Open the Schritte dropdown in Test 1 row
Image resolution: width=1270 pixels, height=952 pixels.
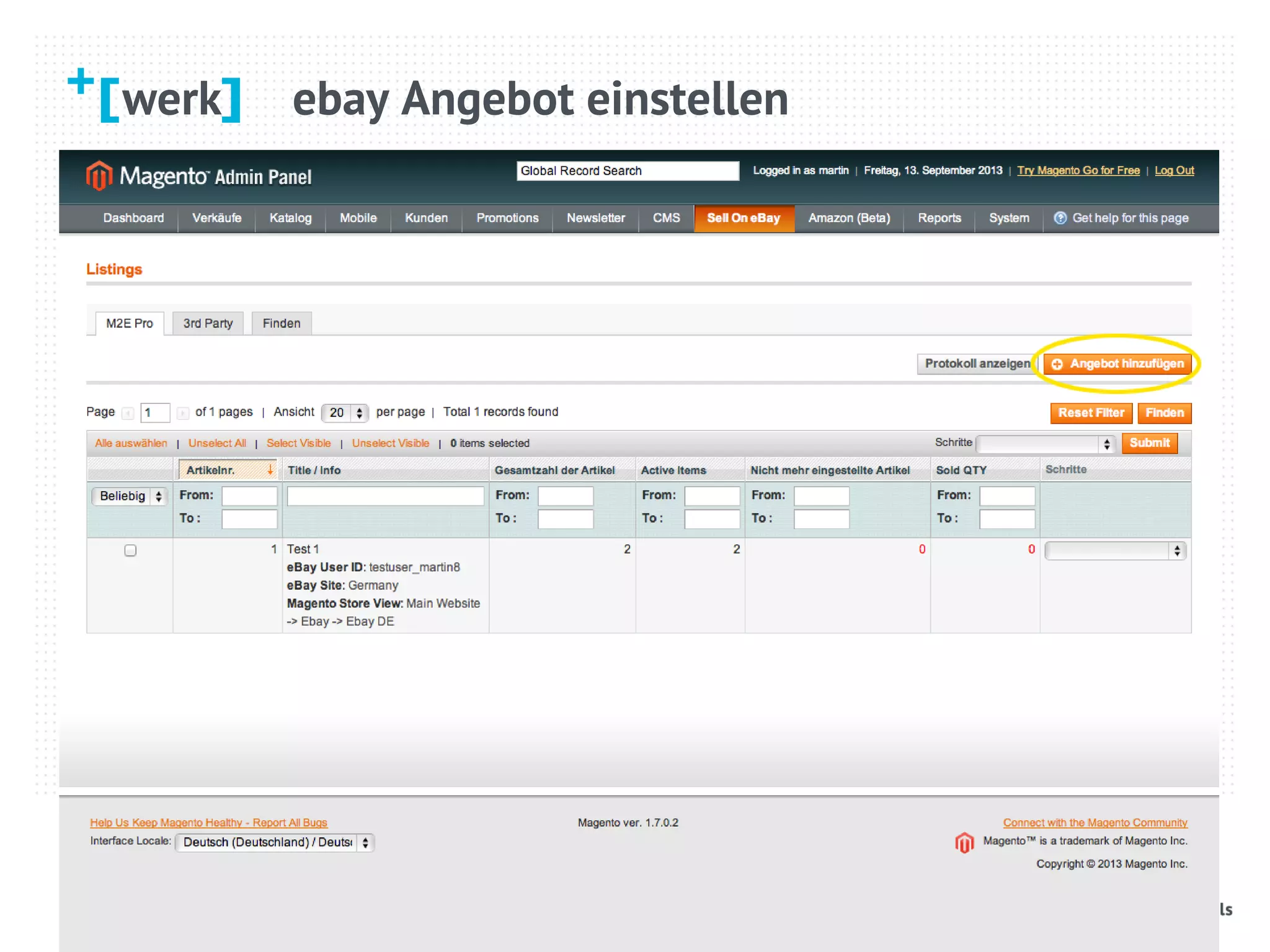1116,551
